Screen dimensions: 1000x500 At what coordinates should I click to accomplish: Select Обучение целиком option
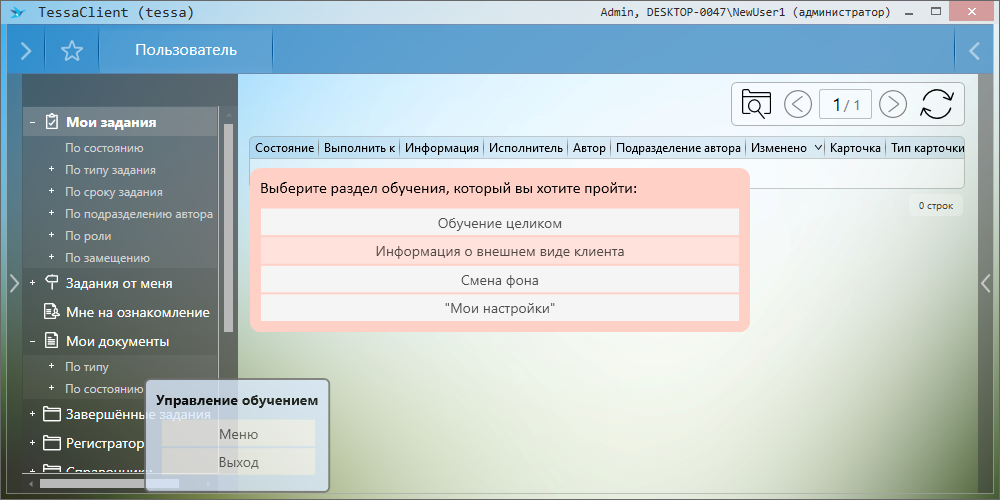click(499, 223)
